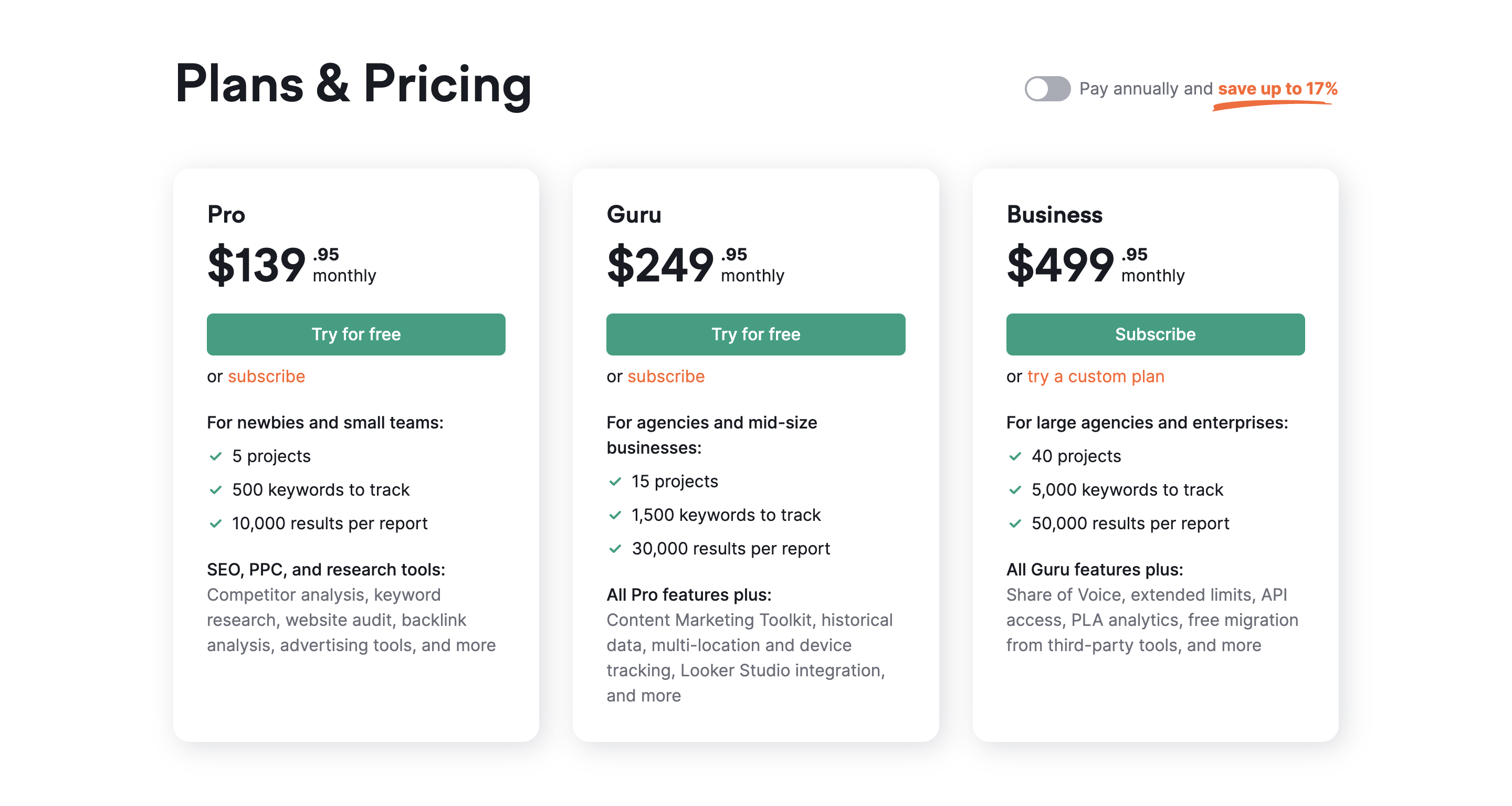Click the checkmark beside 5 projects

215,456
